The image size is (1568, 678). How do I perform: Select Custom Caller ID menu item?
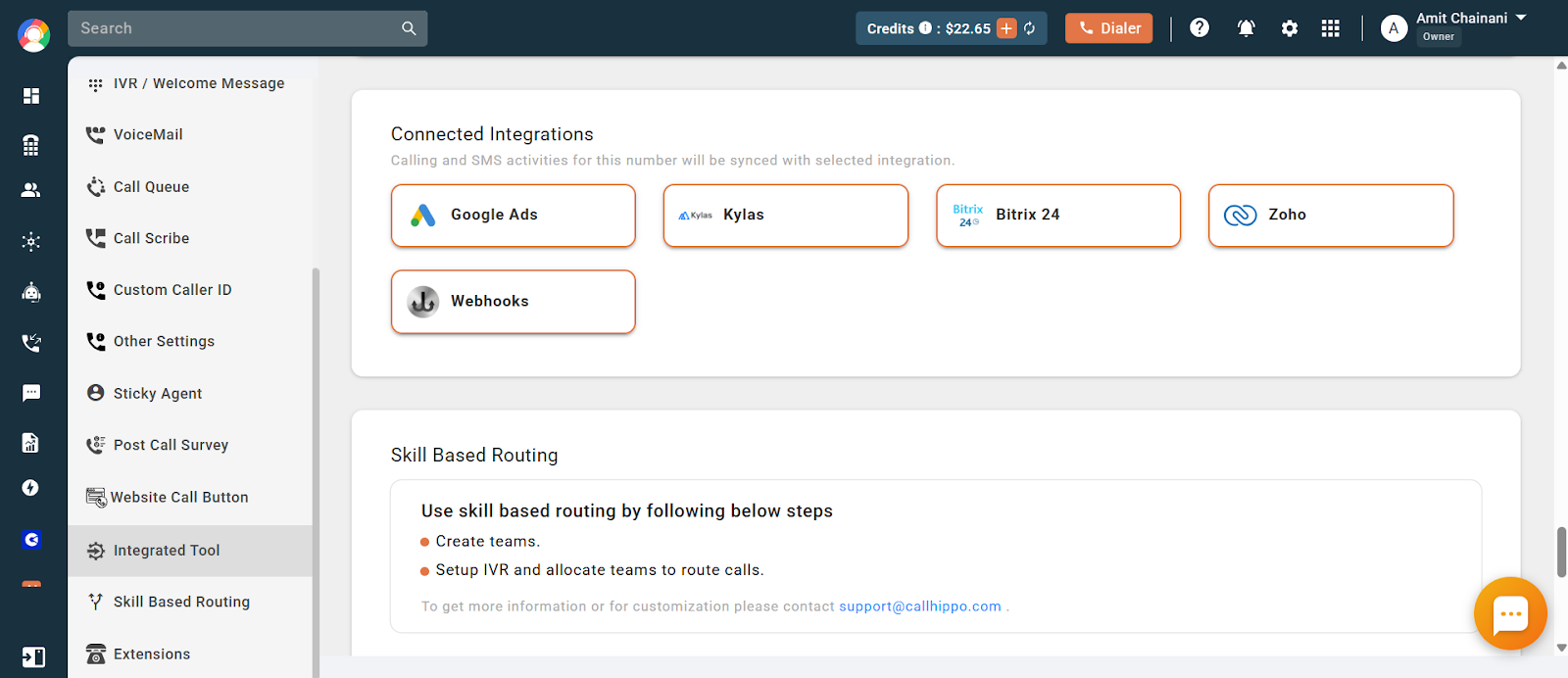click(190, 290)
